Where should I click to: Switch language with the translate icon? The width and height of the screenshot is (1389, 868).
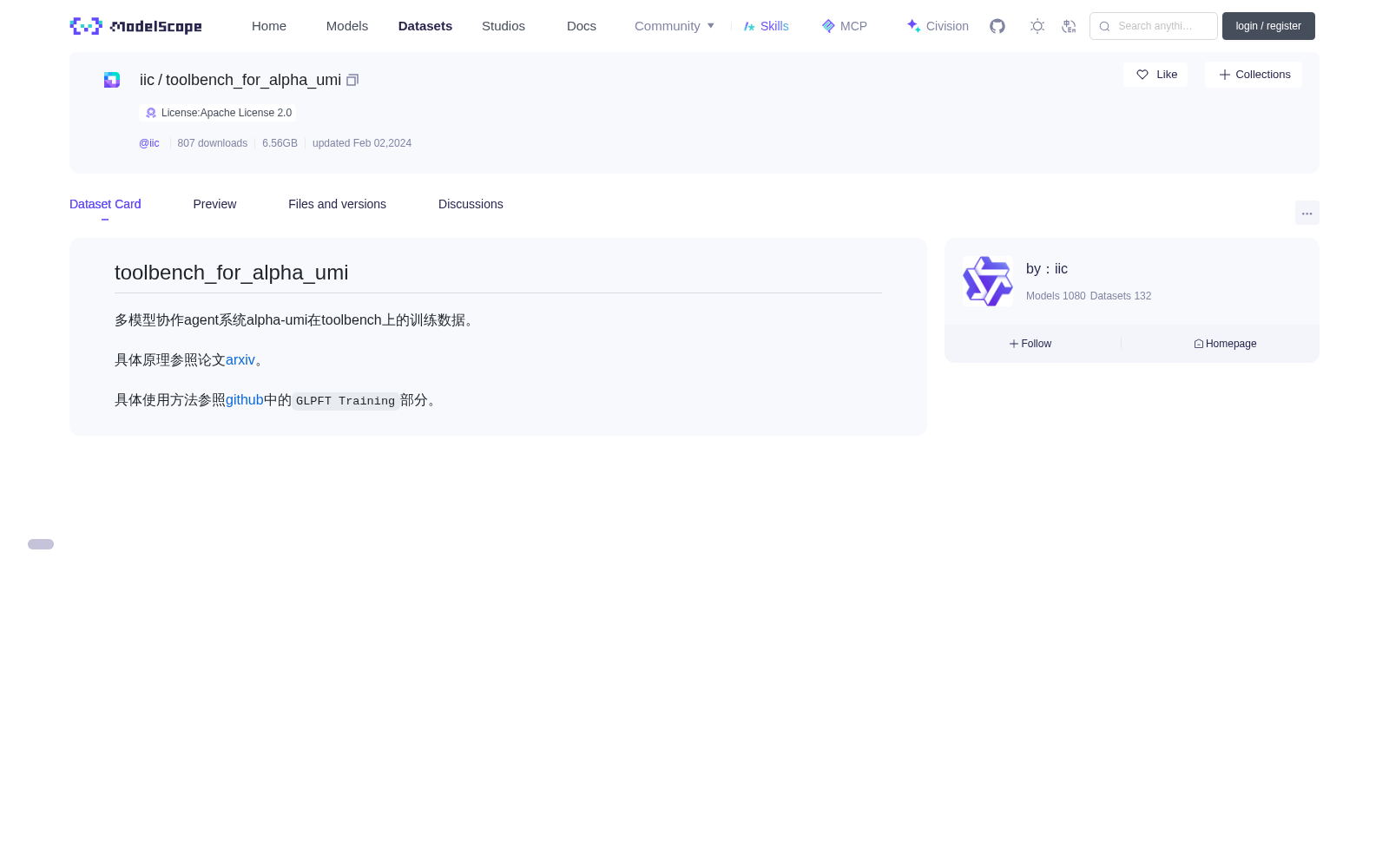click(1070, 26)
